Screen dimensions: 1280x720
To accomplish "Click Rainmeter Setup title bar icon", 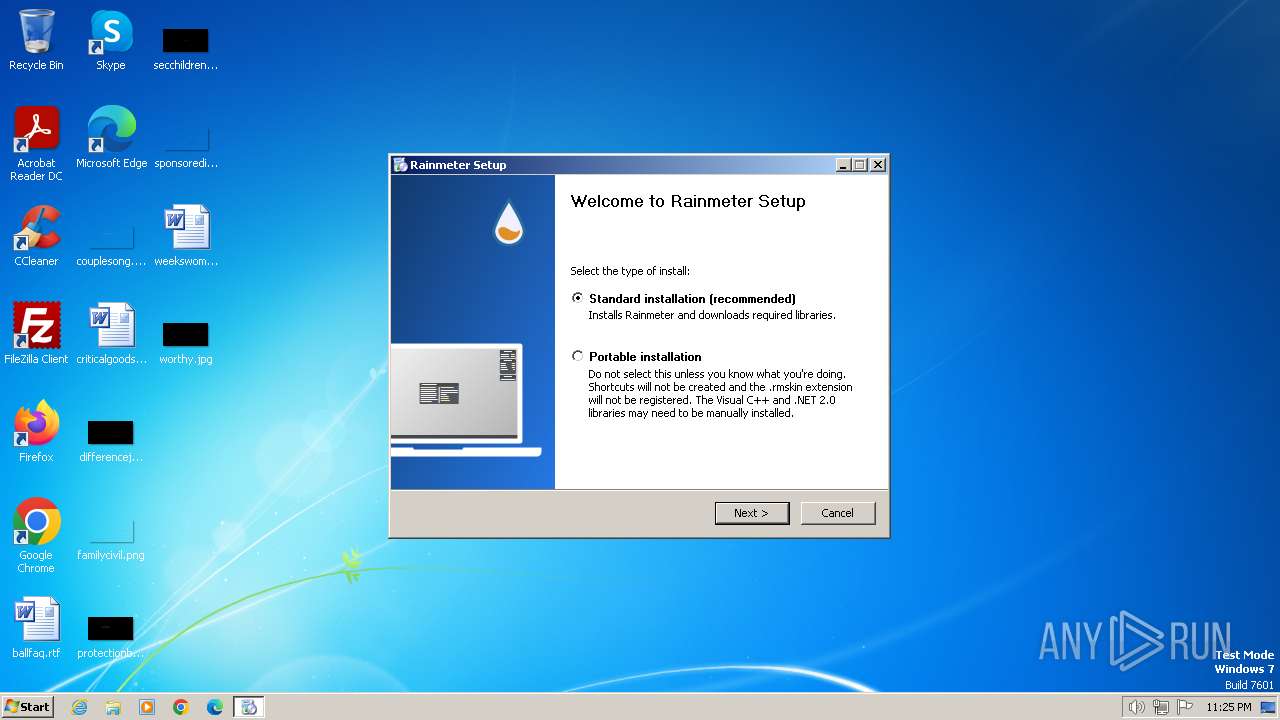I will (x=400, y=165).
